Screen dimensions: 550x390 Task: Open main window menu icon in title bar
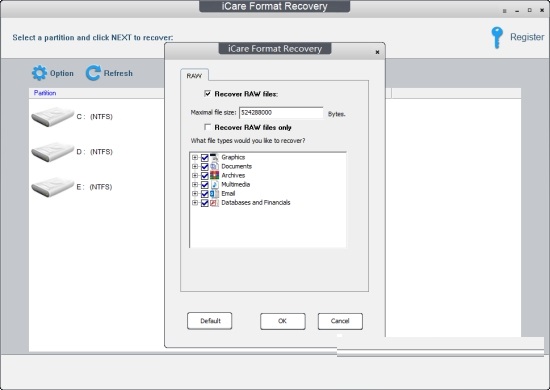click(504, 11)
